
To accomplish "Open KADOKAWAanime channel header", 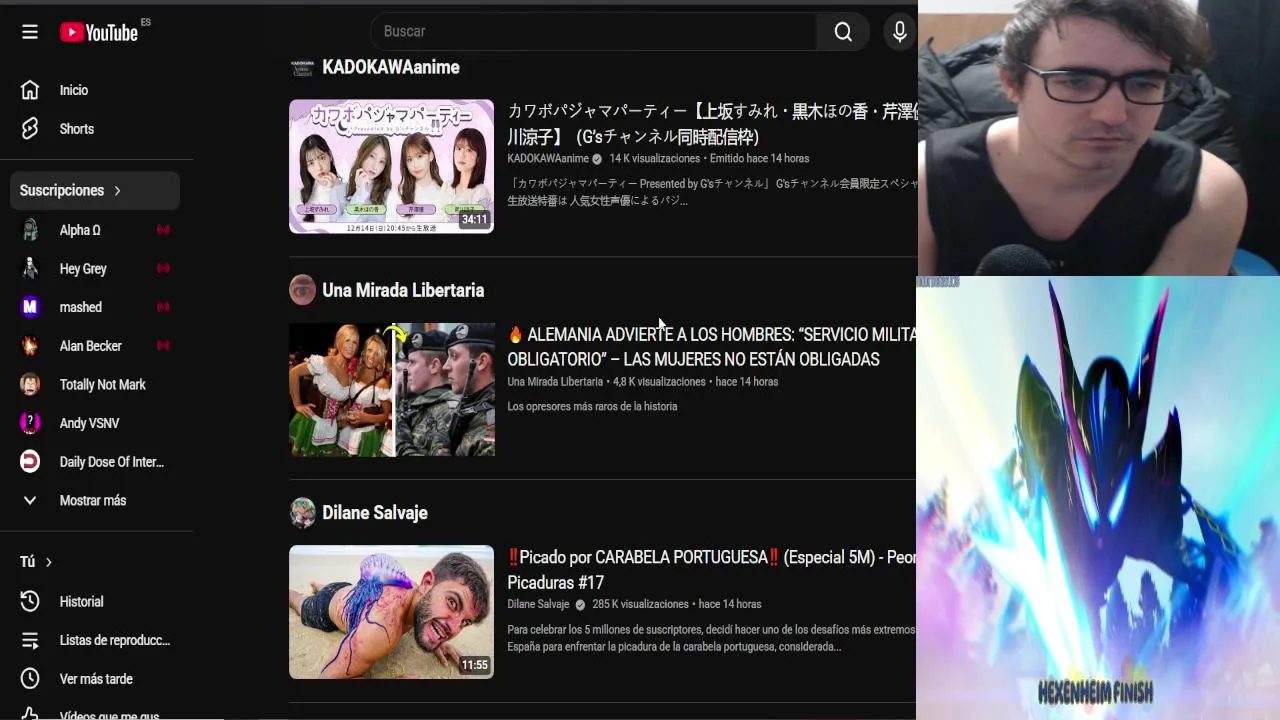I will [391, 67].
